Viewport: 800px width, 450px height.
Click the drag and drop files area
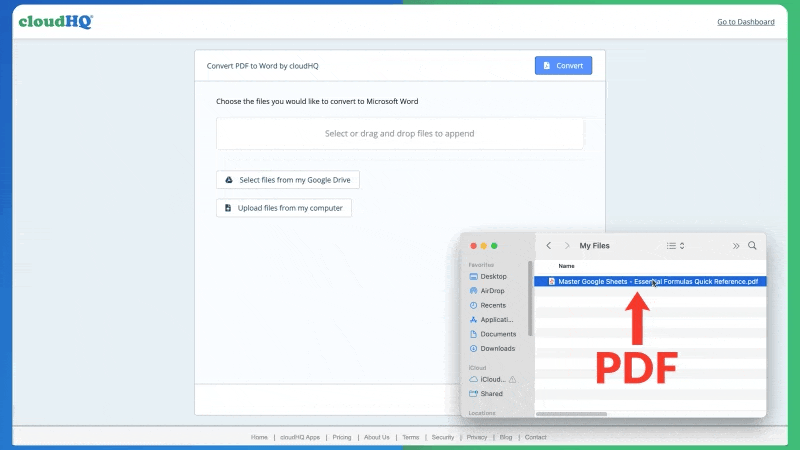click(x=399, y=134)
